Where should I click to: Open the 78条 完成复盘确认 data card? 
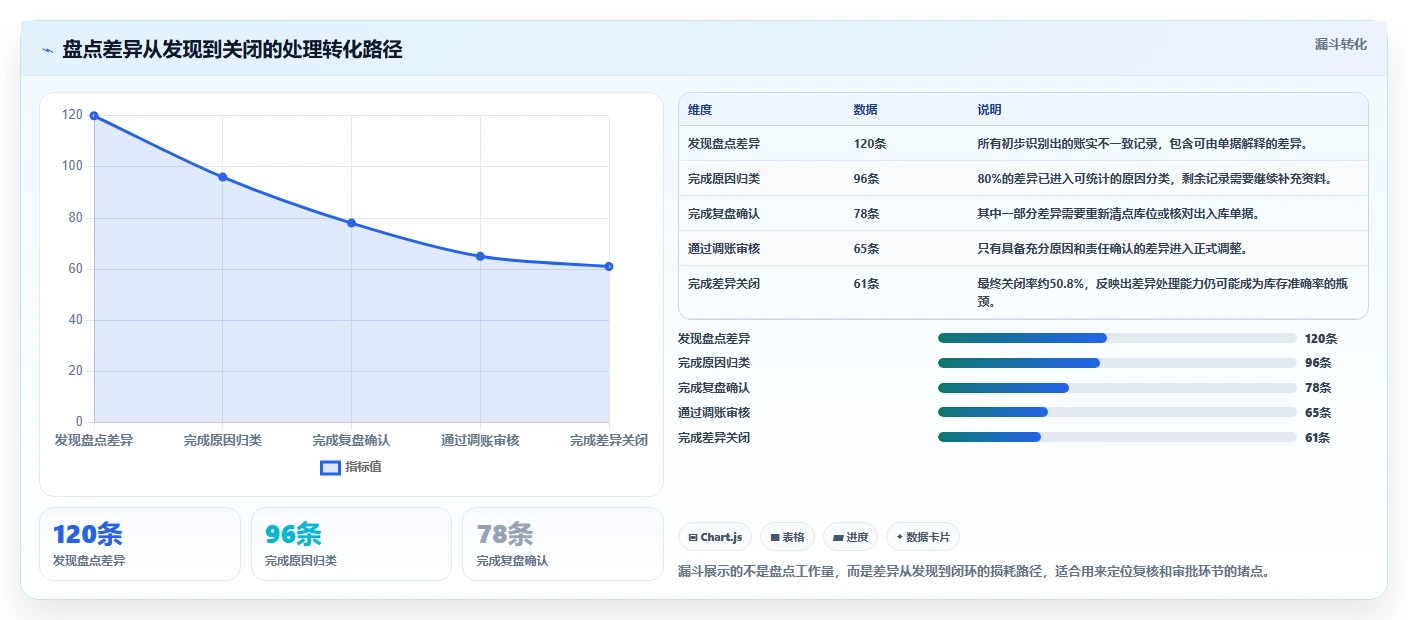pos(563,544)
